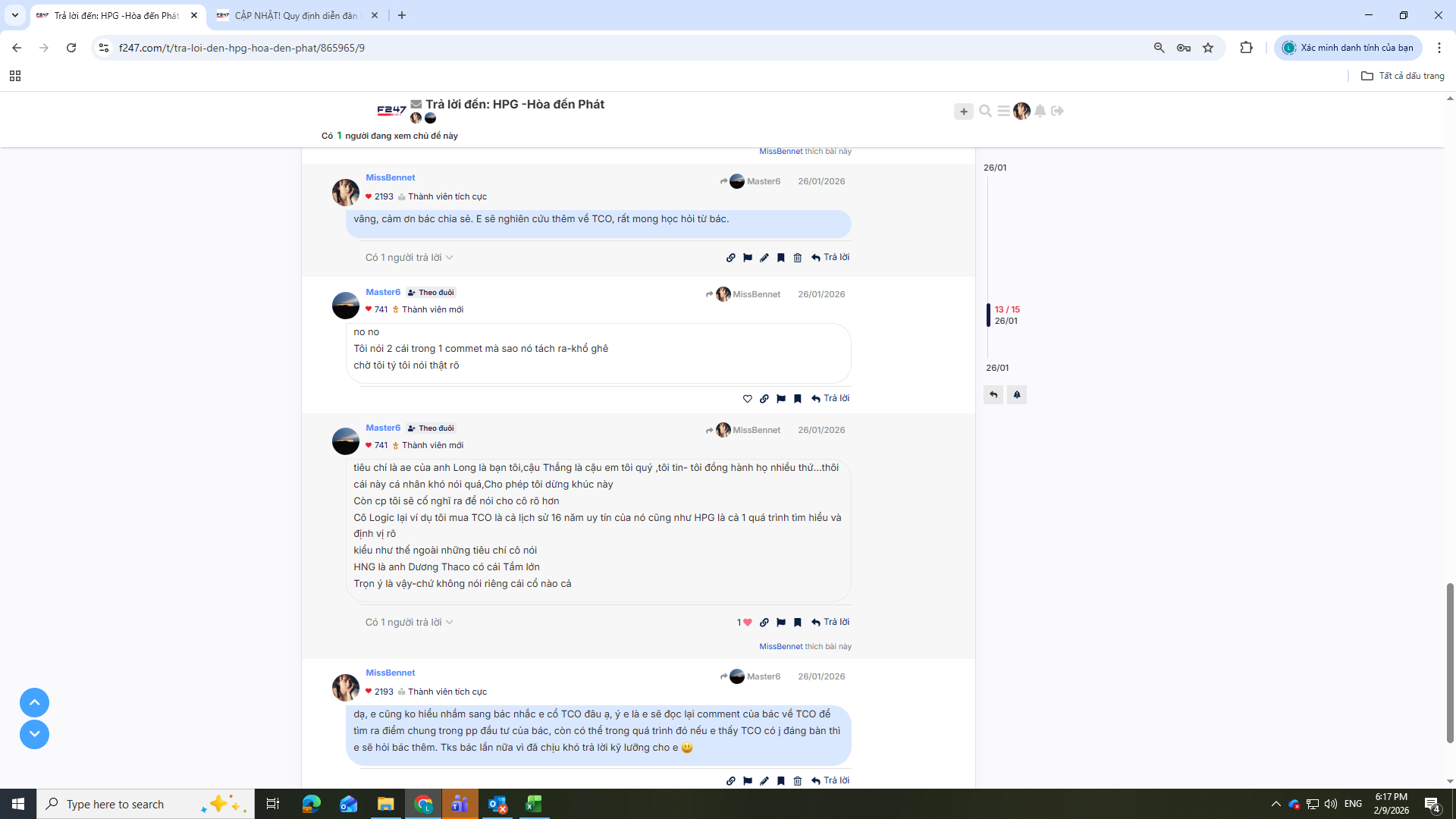Delete the 'vâng, cảm ơn bác' post
Viewport: 1456px width, 819px height.
click(x=798, y=258)
